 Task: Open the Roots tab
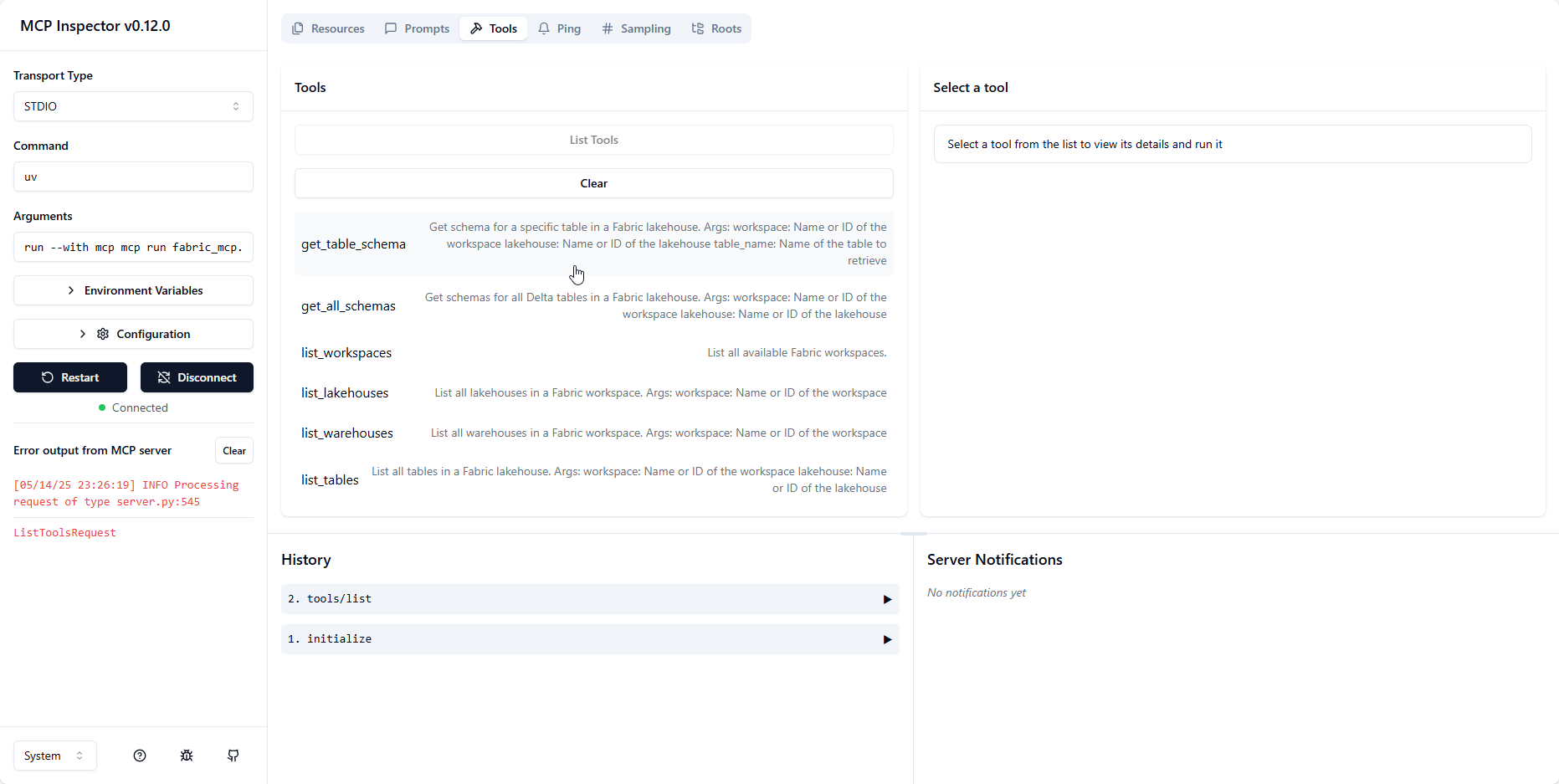(x=716, y=28)
